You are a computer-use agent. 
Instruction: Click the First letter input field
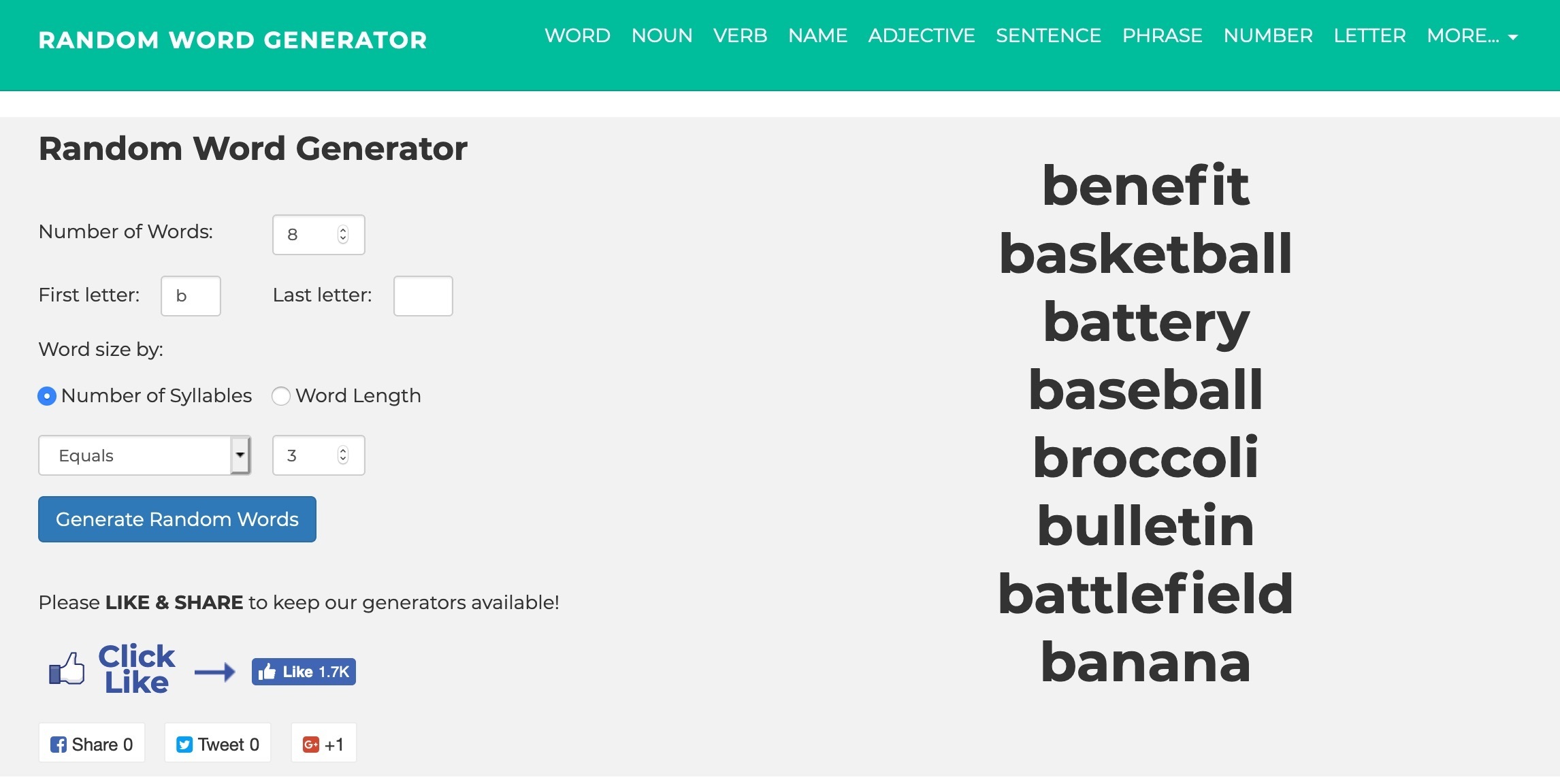[191, 296]
